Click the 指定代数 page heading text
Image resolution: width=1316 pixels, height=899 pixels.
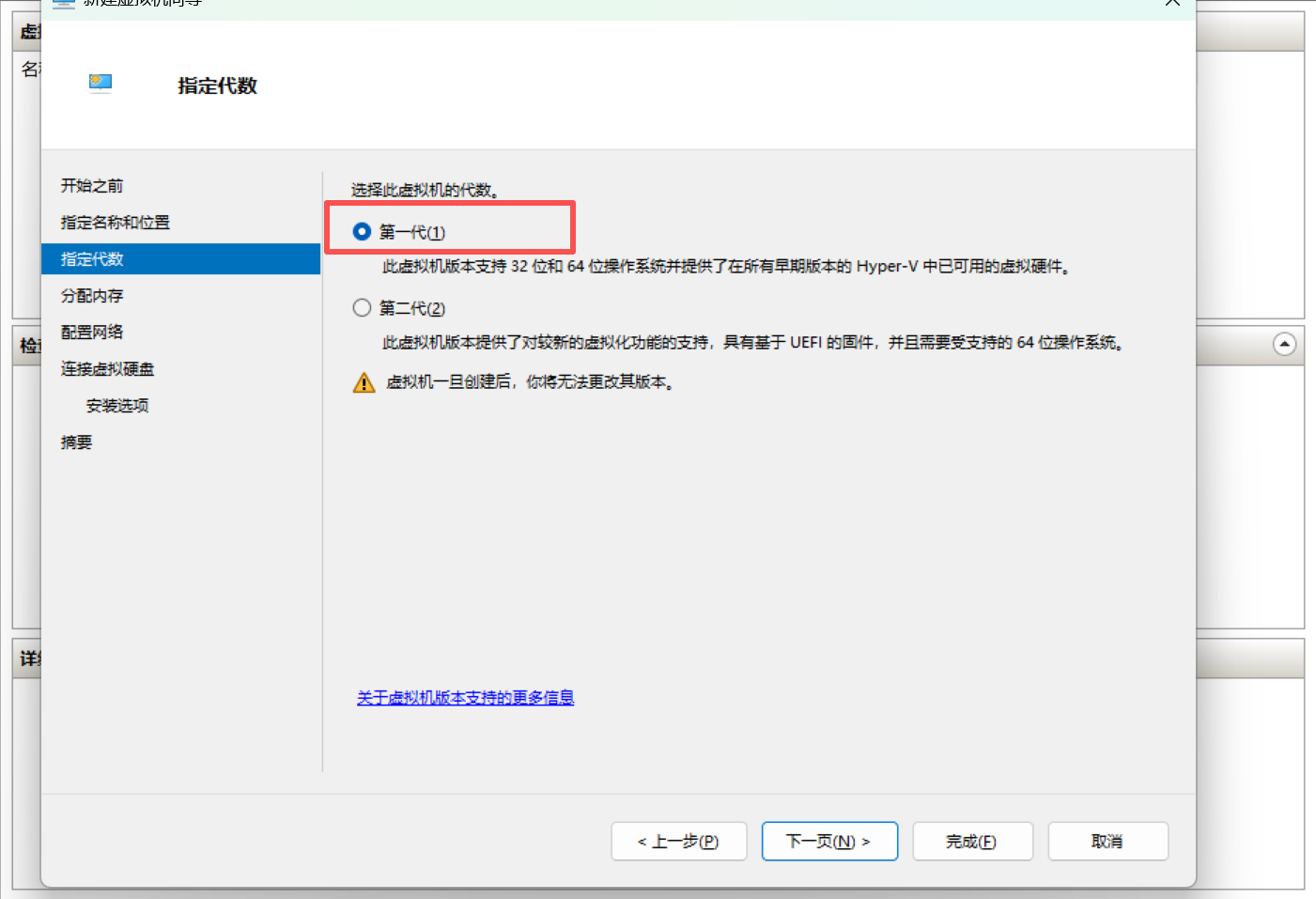[217, 85]
